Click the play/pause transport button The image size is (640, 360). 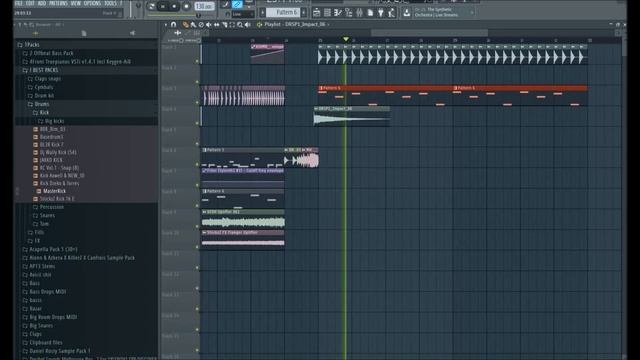tap(163, 6)
